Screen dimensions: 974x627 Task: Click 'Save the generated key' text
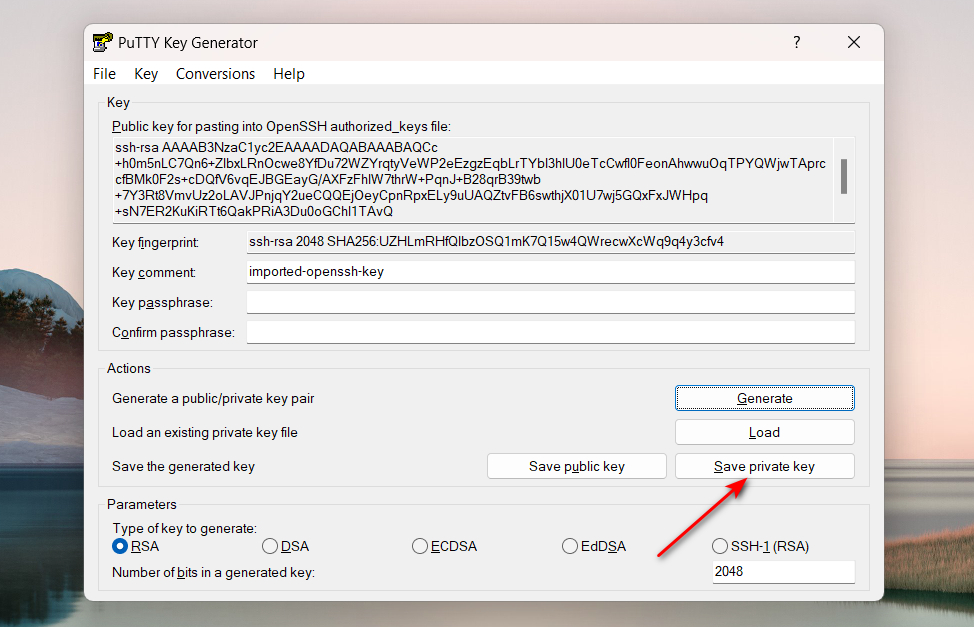point(183,467)
